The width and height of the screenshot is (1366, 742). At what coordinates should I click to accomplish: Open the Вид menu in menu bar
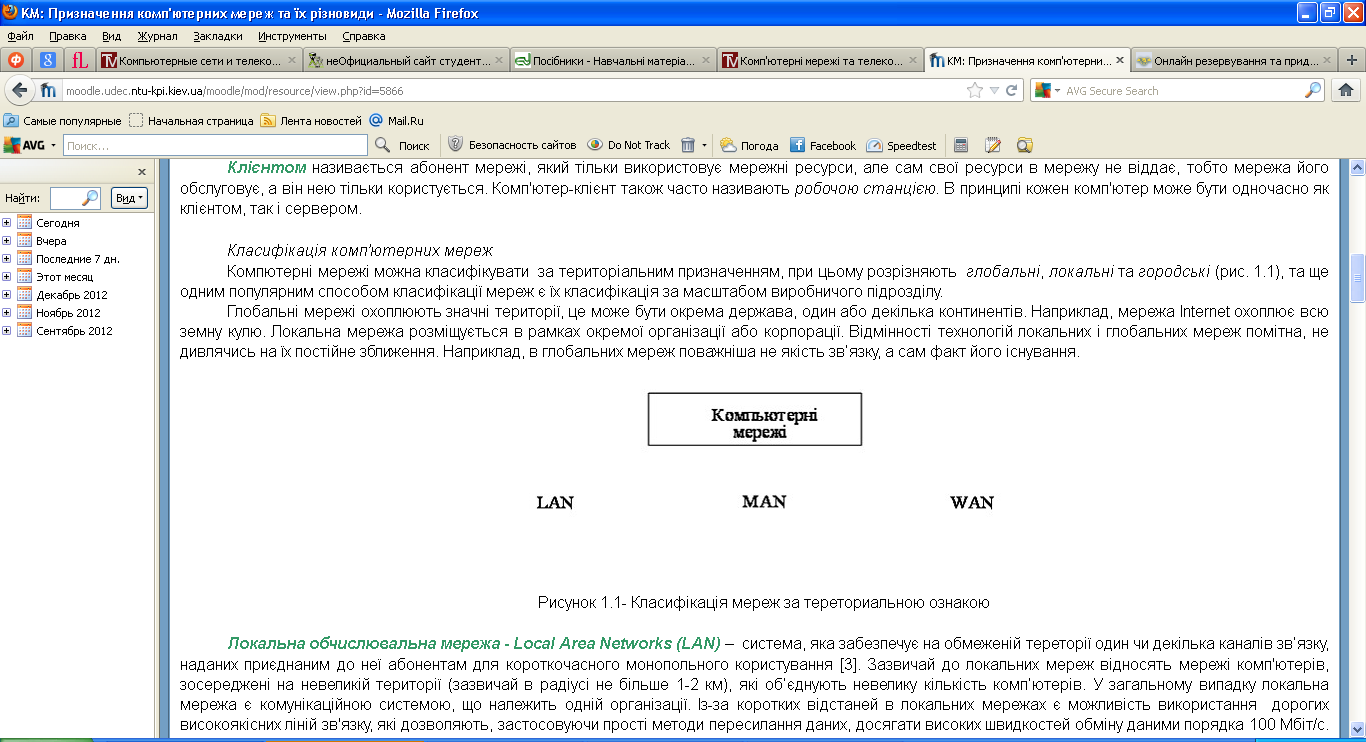tap(111, 36)
